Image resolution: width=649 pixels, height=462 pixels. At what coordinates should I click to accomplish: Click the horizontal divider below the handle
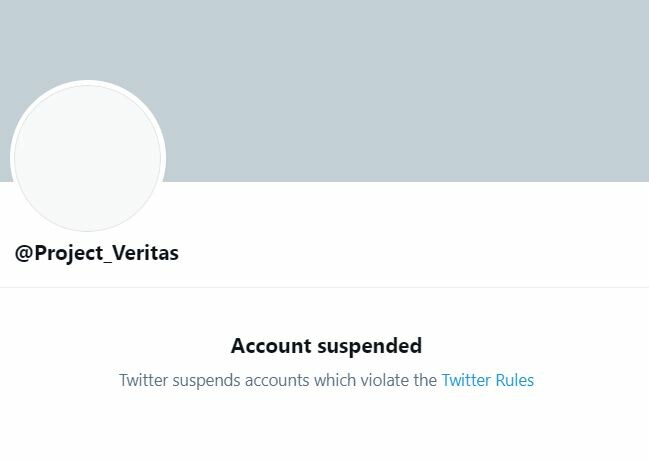tap(324, 286)
